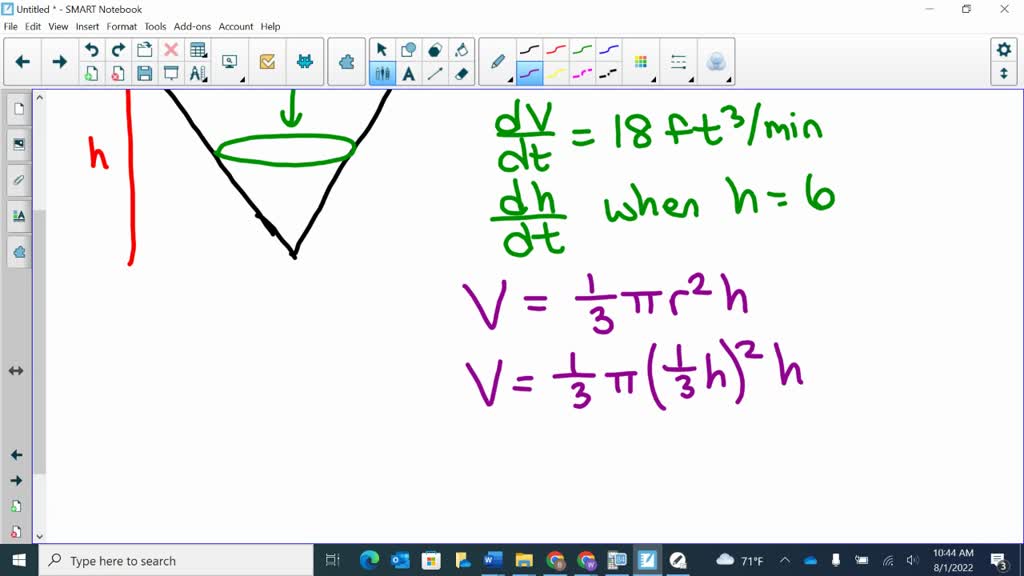
Task: Open the Add-ons menu
Action: click(x=192, y=26)
